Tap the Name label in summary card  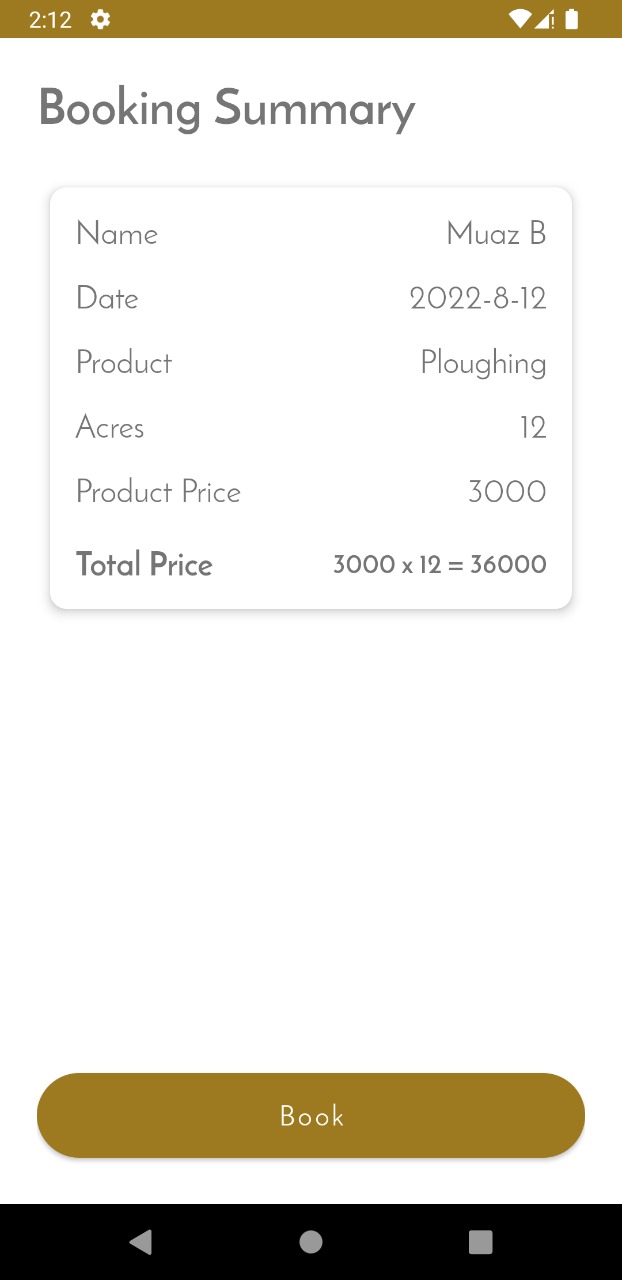(x=117, y=234)
